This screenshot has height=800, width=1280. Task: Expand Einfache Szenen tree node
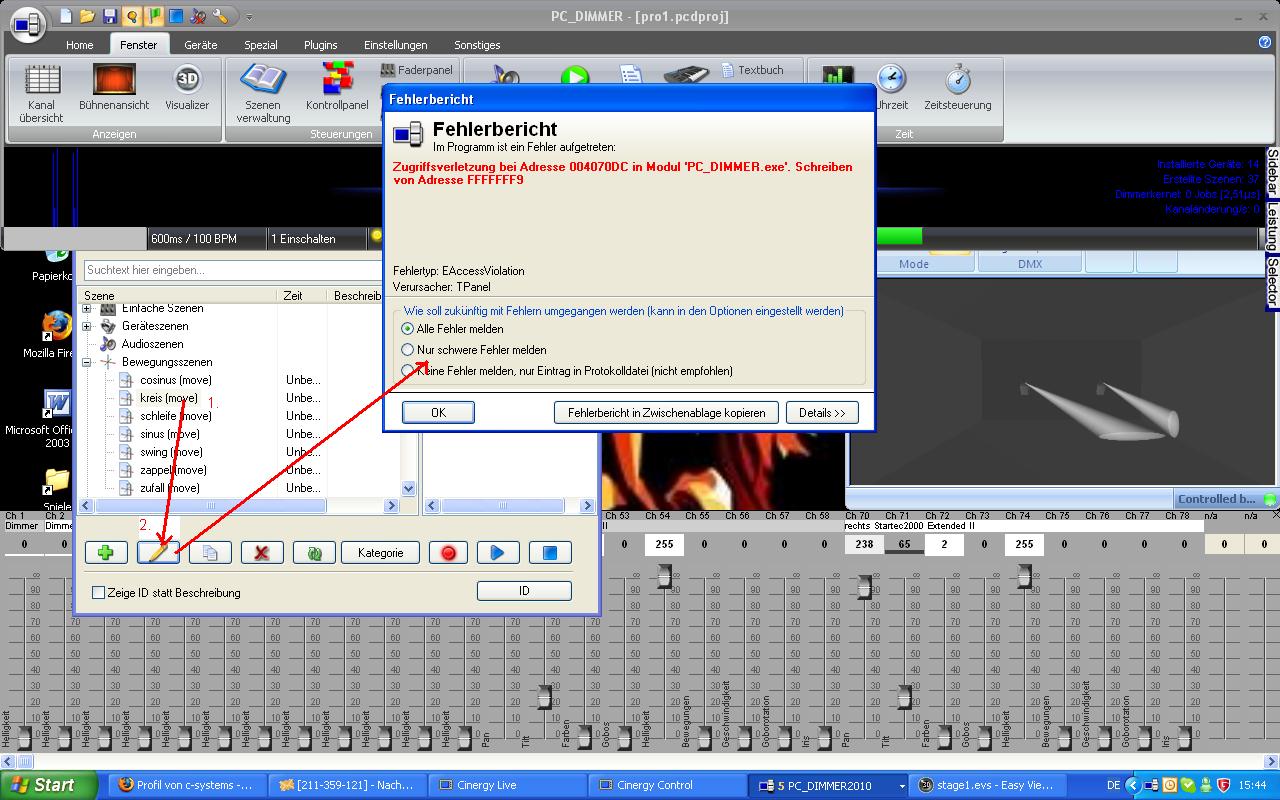pyautogui.click(x=87, y=309)
